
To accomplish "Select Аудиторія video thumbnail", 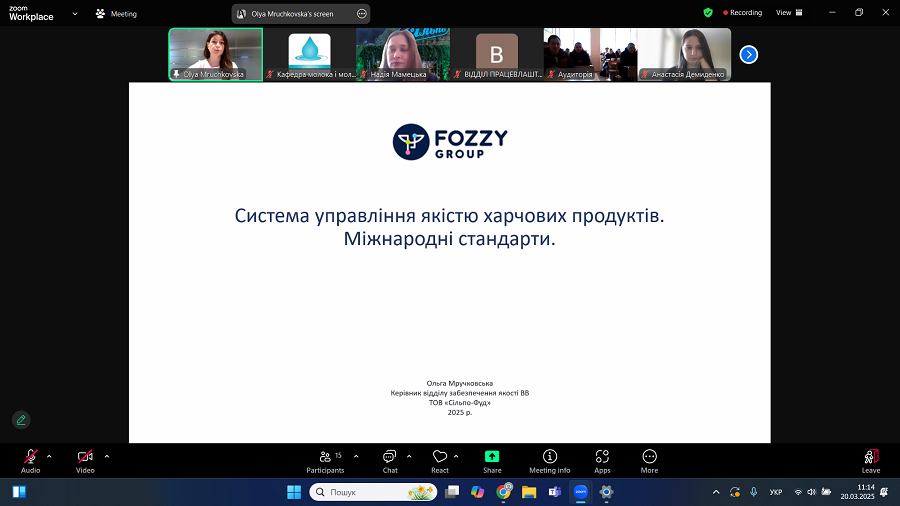I will [x=590, y=55].
